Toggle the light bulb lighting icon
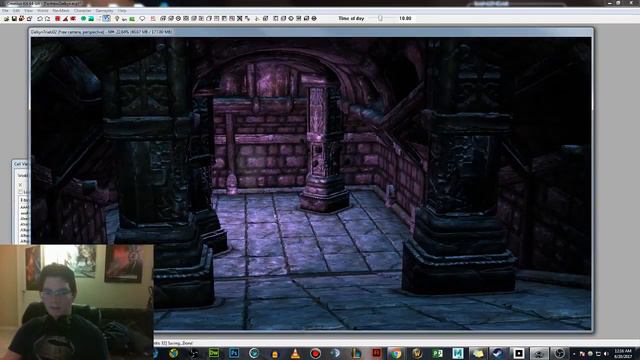This screenshot has height=360, width=640. click(x=117, y=18)
